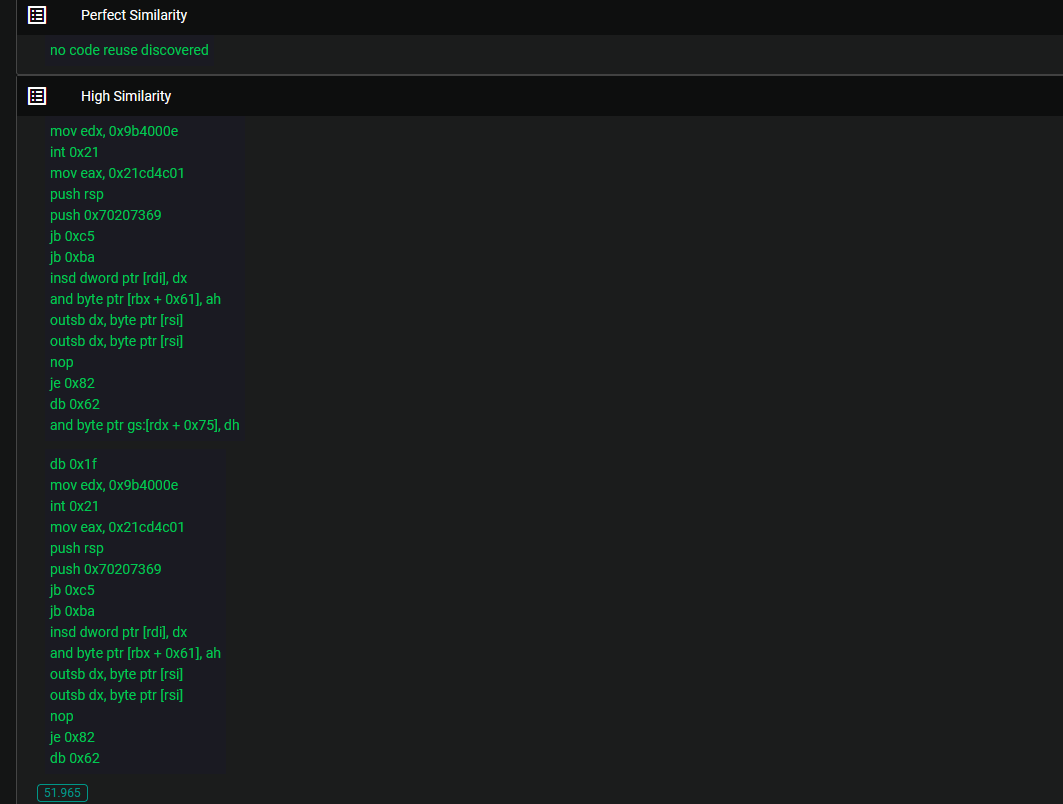Click 'mov edx, 0x9b4000e' in the upper code block
This screenshot has width=1063, height=804.
[114, 131]
